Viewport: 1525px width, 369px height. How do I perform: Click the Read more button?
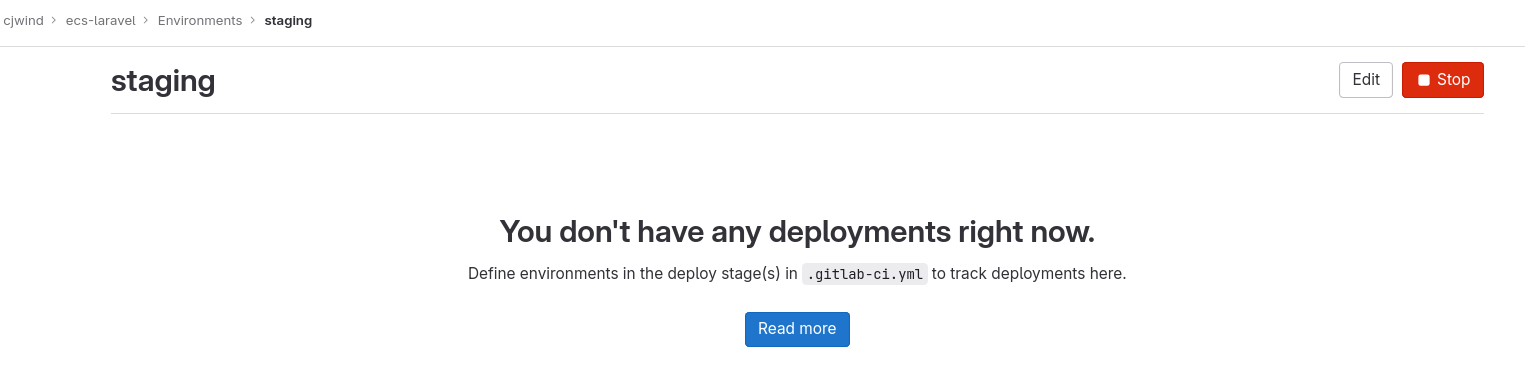coord(797,329)
